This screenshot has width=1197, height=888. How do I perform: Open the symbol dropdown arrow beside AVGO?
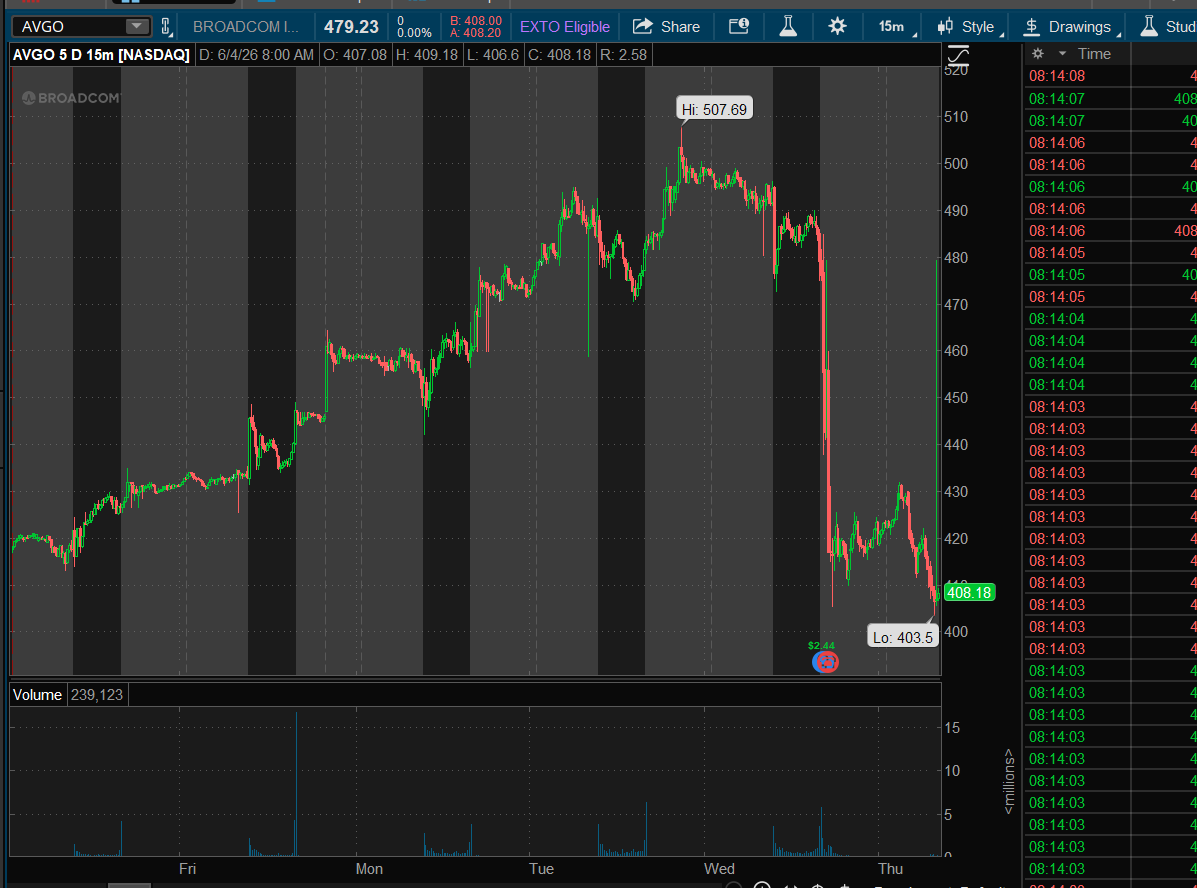point(137,27)
